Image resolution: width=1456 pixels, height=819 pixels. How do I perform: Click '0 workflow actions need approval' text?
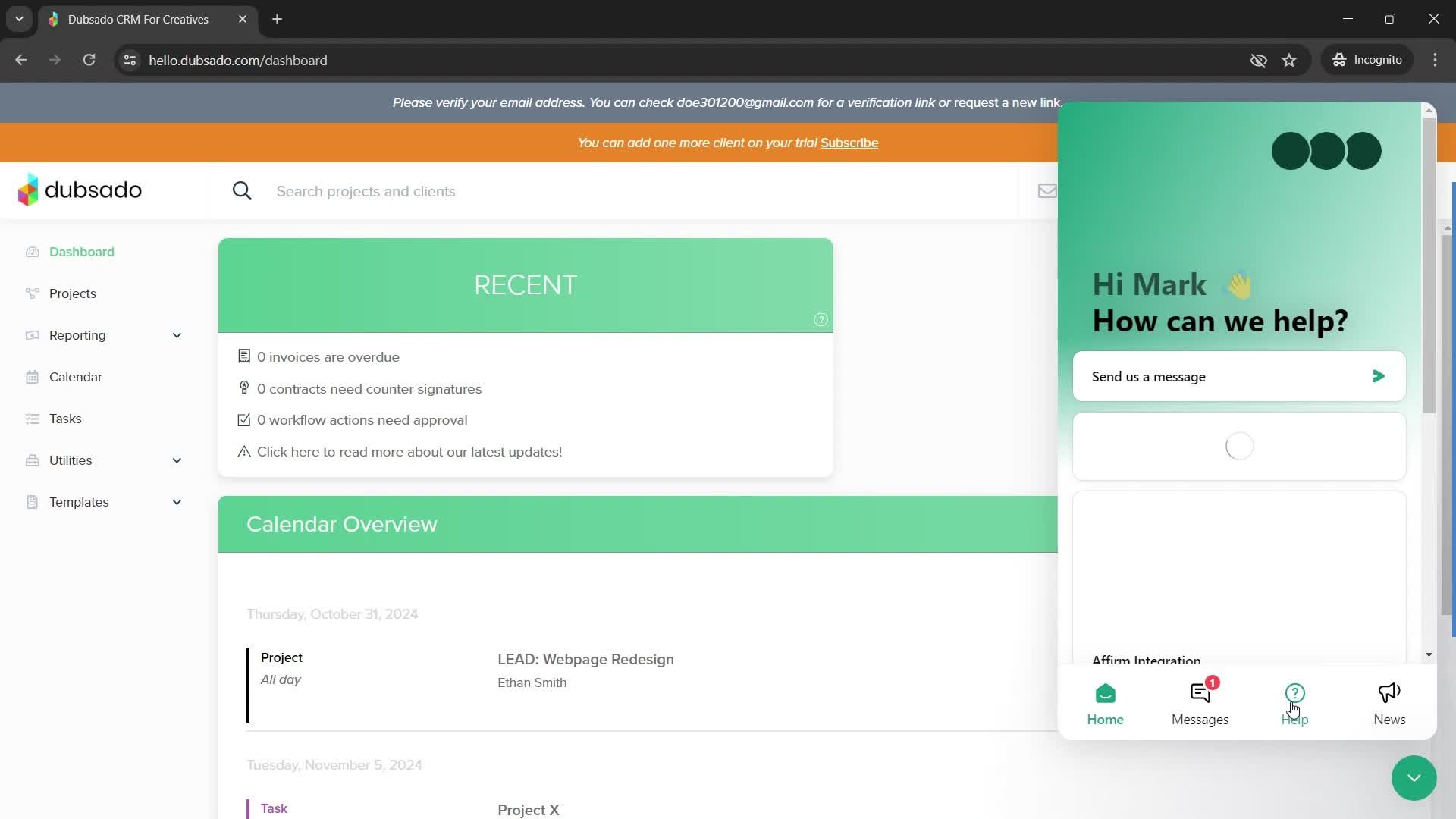click(362, 420)
